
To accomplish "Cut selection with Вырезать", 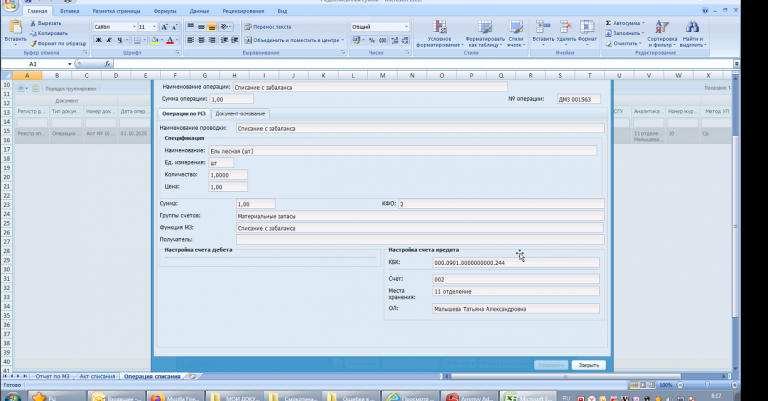I will pyautogui.click(x=46, y=23).
